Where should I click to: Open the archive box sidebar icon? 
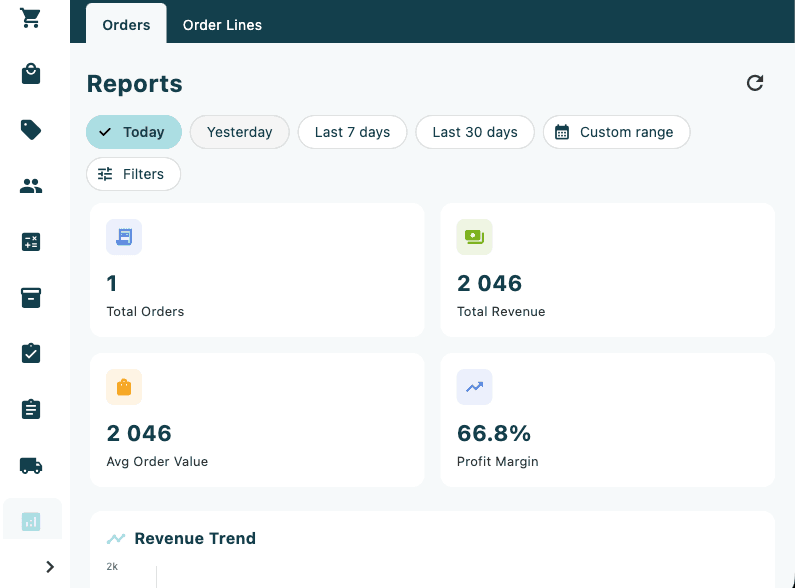pyautogui.click(x=31, y=298)
